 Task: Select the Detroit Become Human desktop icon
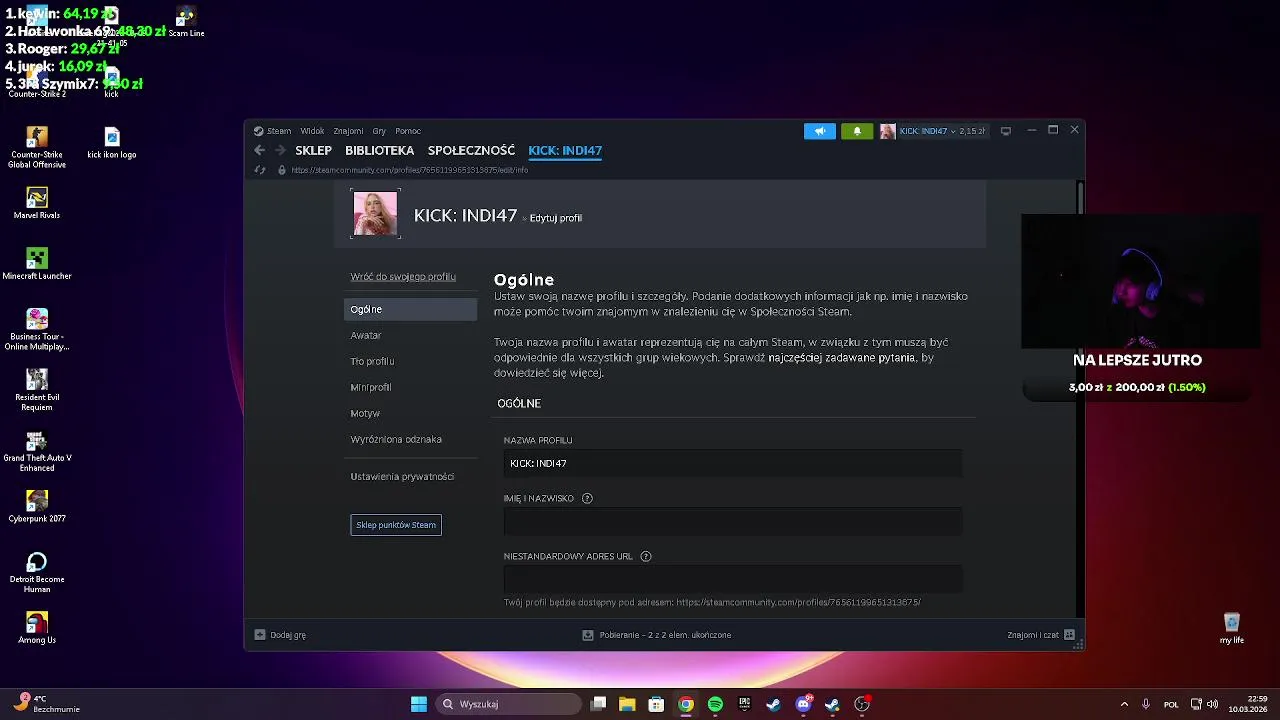pyautogui.click(x=37, y=574)
